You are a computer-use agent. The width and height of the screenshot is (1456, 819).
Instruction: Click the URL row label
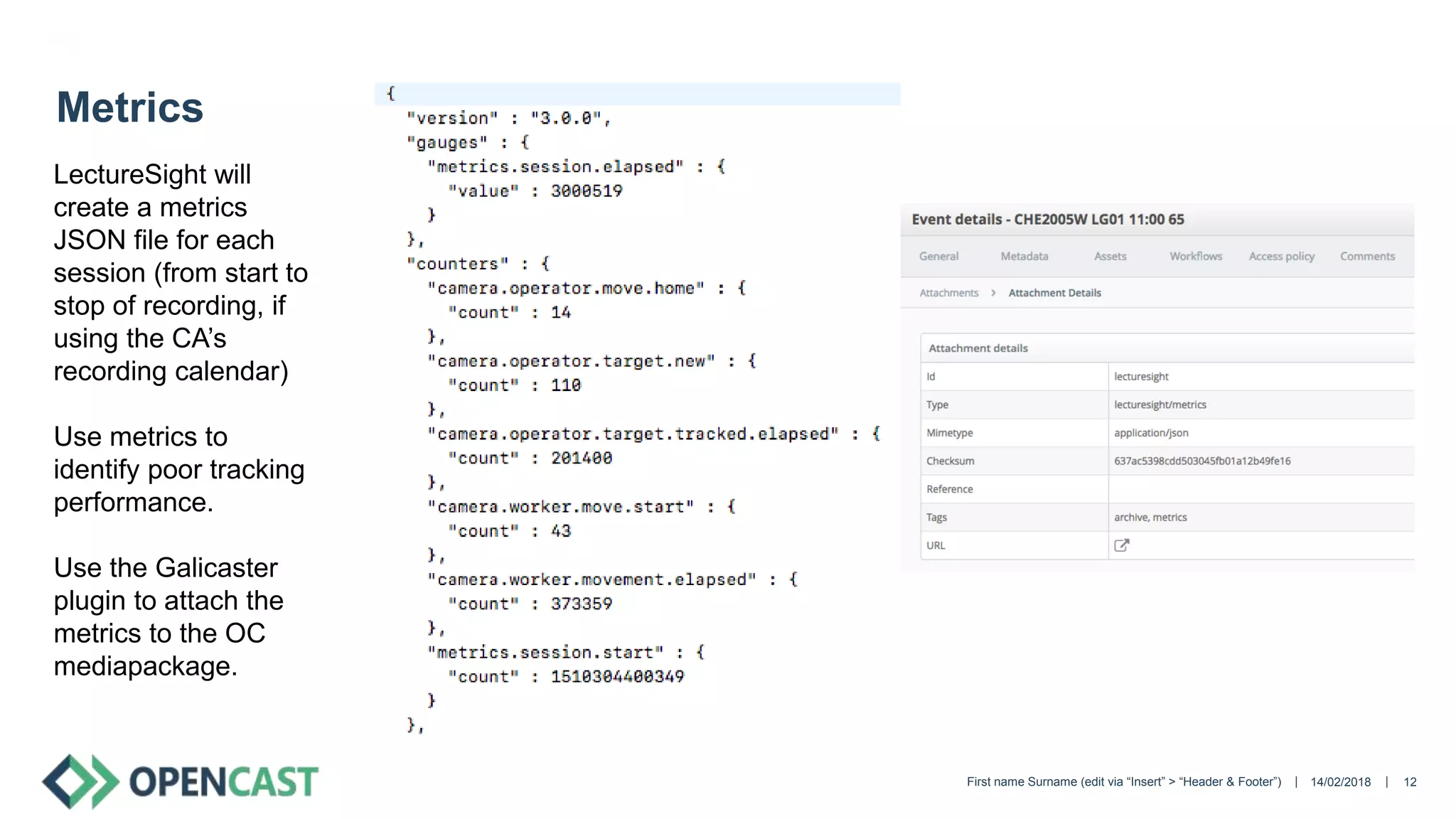(x=936, y=545)
